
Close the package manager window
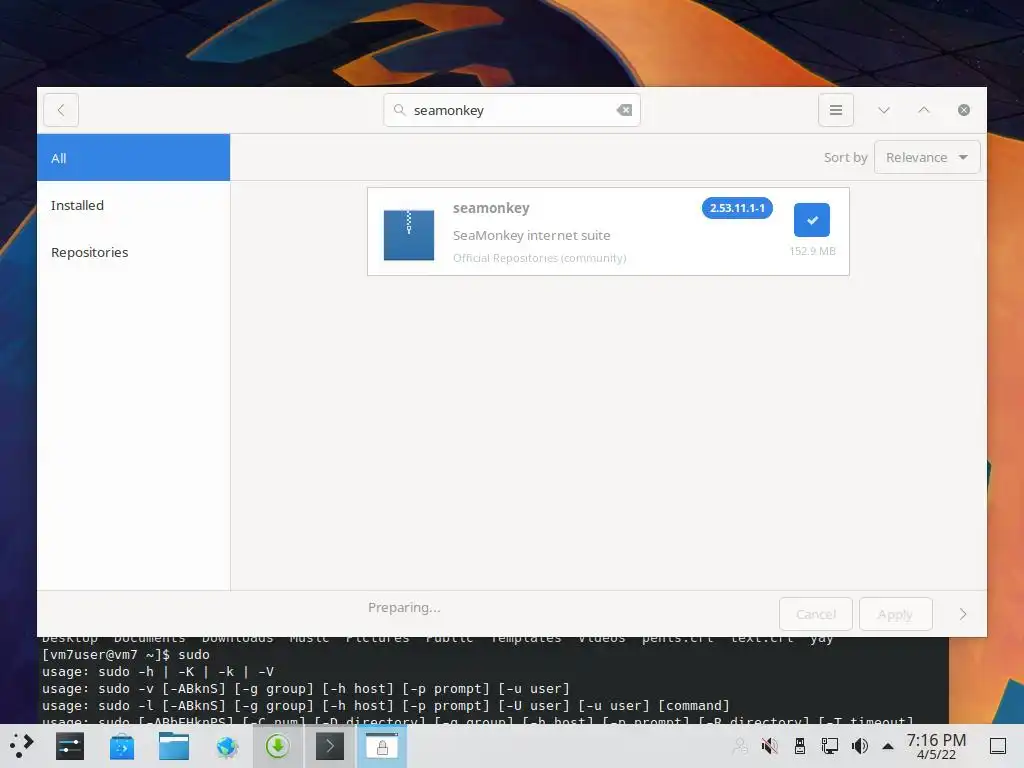coord(963,110)
